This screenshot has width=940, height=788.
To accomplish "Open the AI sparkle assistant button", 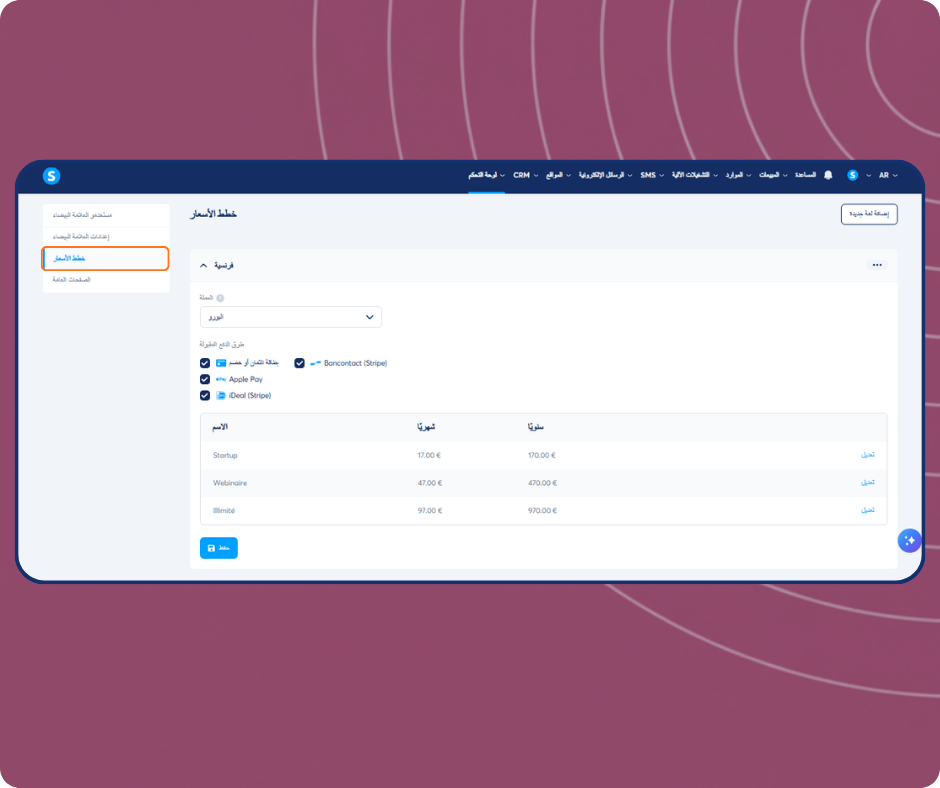I will click(909, 540).
